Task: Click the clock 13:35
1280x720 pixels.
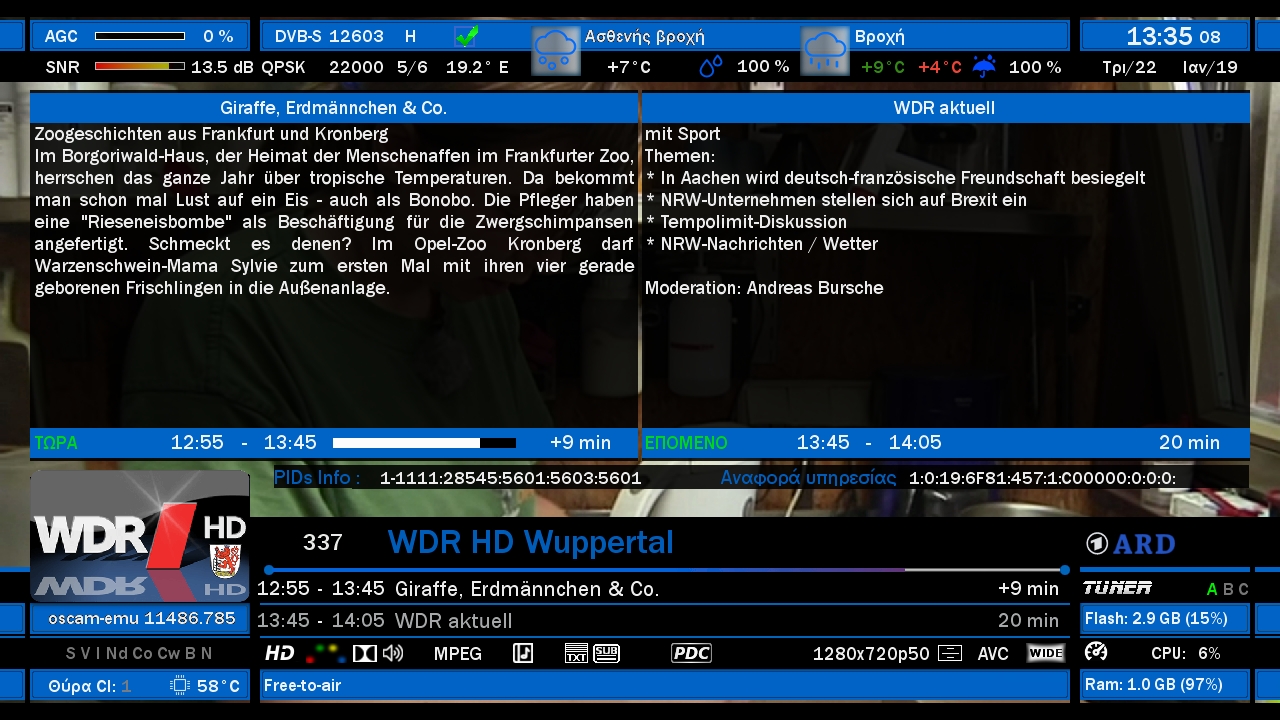Action: pyautogui.click(x=1160, y=36)
